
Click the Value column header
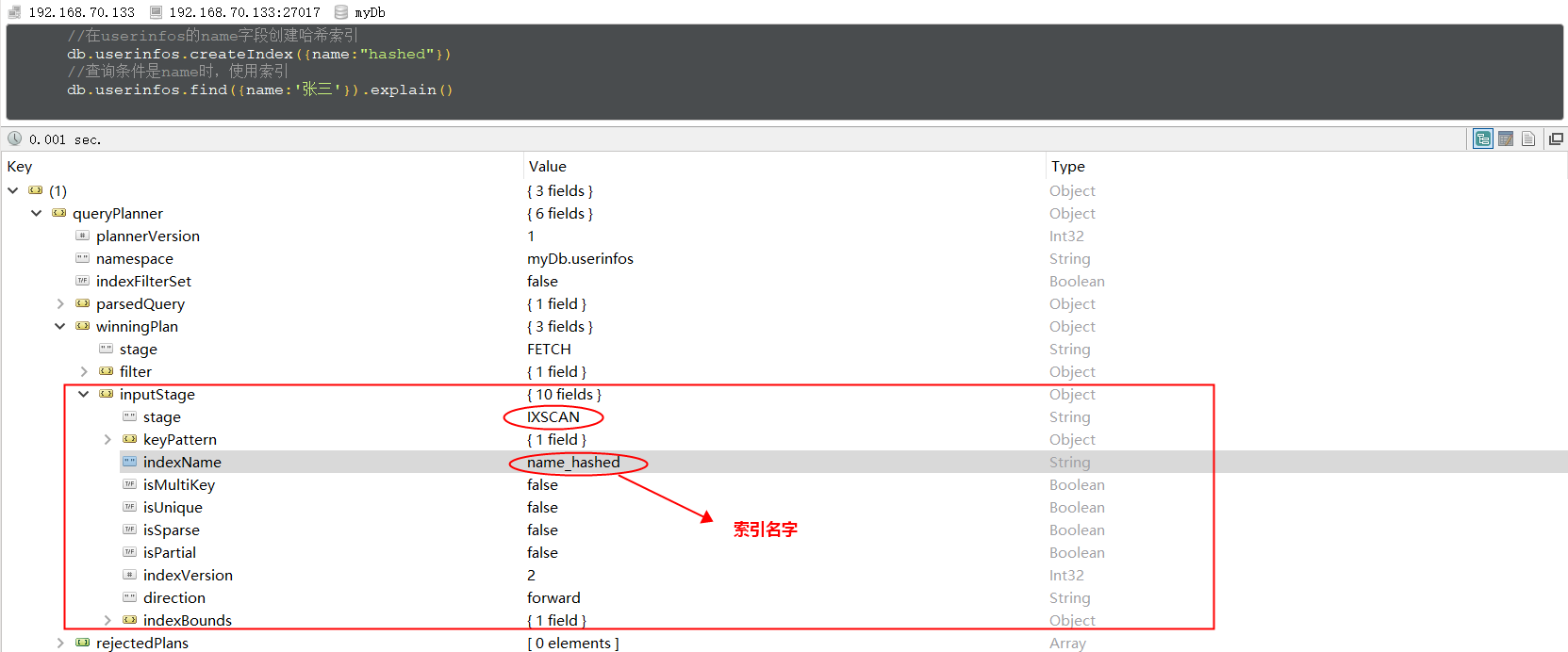coord(547,167)
